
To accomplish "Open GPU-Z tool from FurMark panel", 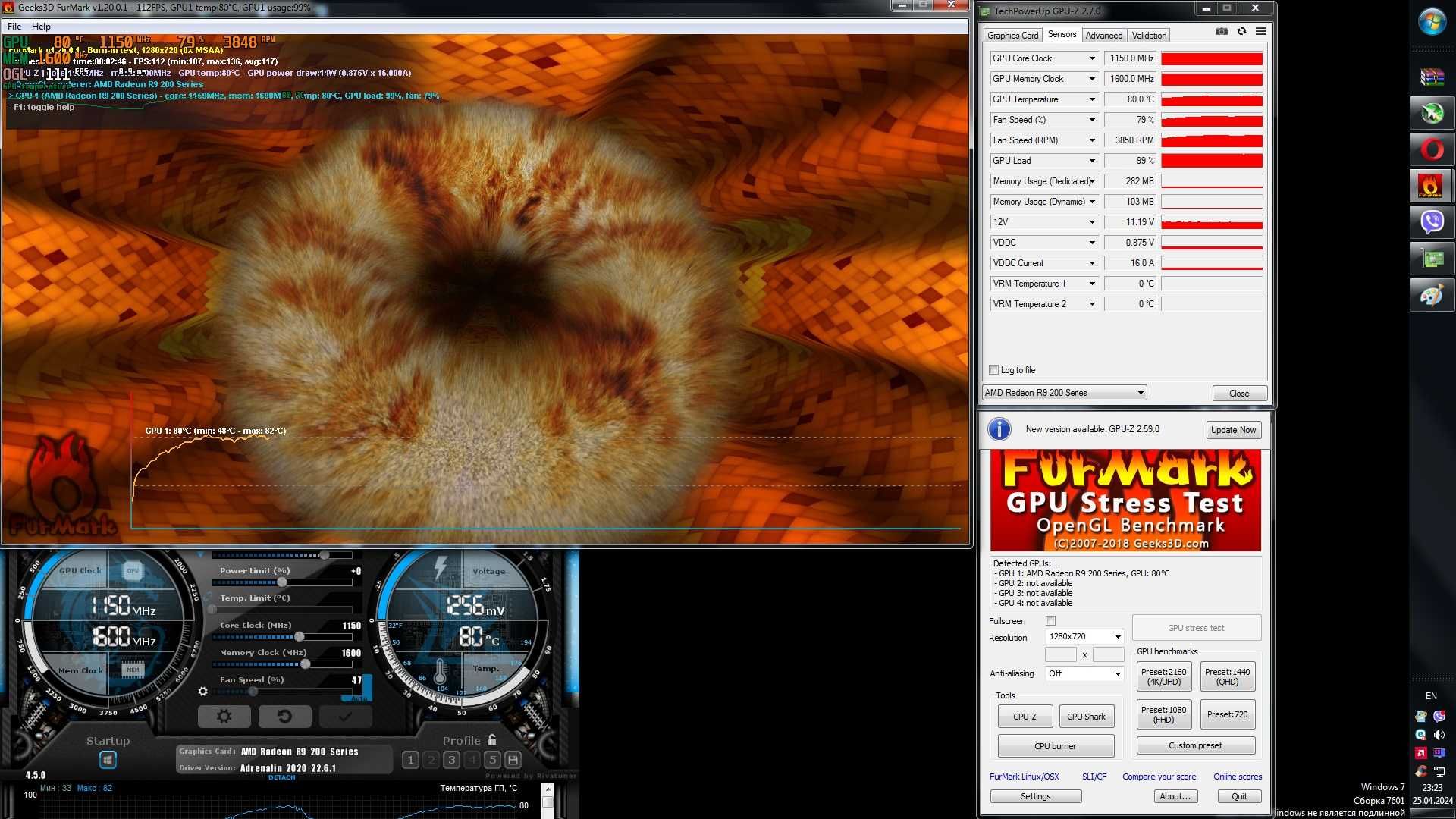I will (x=1023, y=716).
